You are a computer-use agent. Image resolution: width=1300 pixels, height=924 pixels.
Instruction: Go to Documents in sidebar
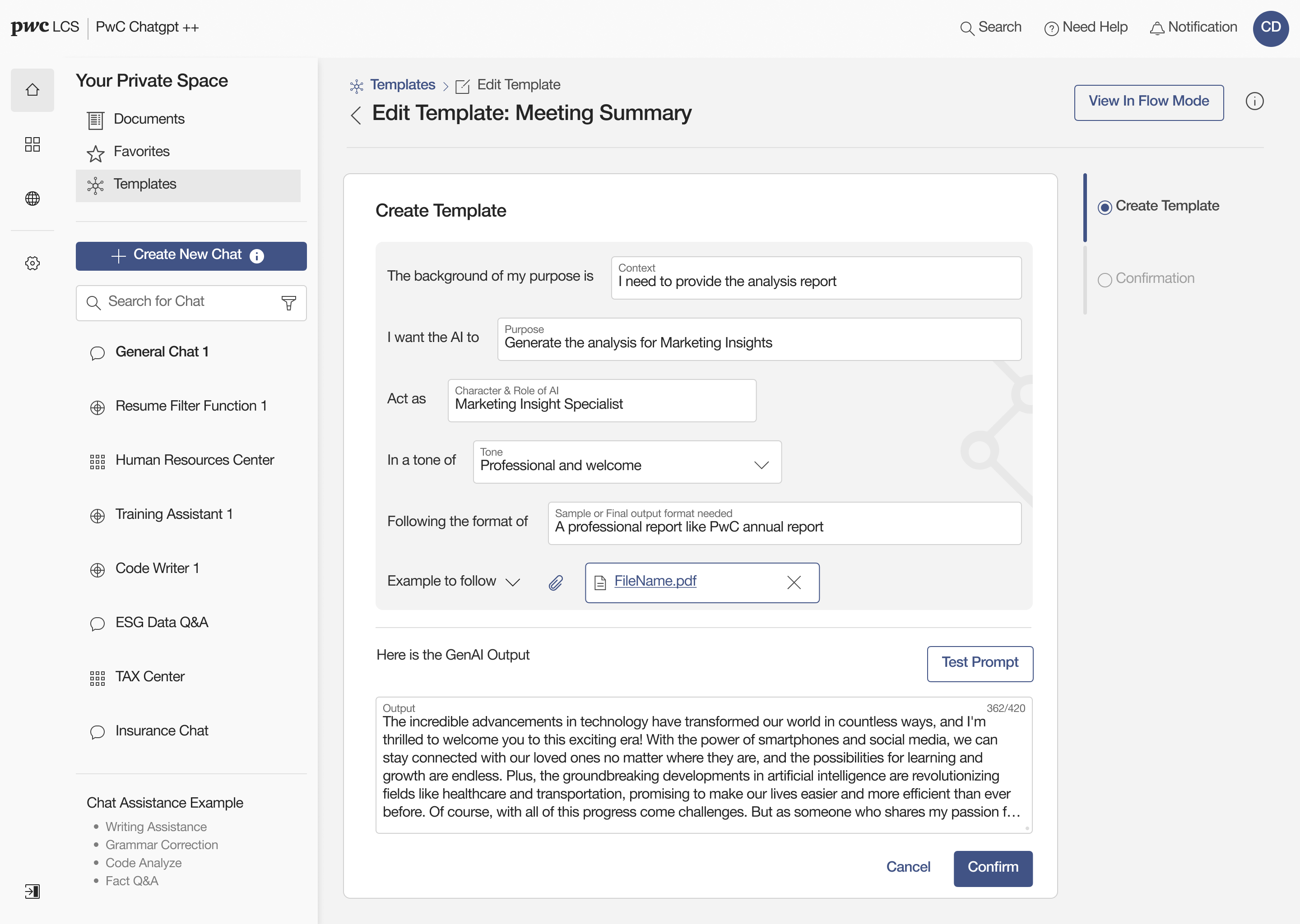[x=149, y=120]
